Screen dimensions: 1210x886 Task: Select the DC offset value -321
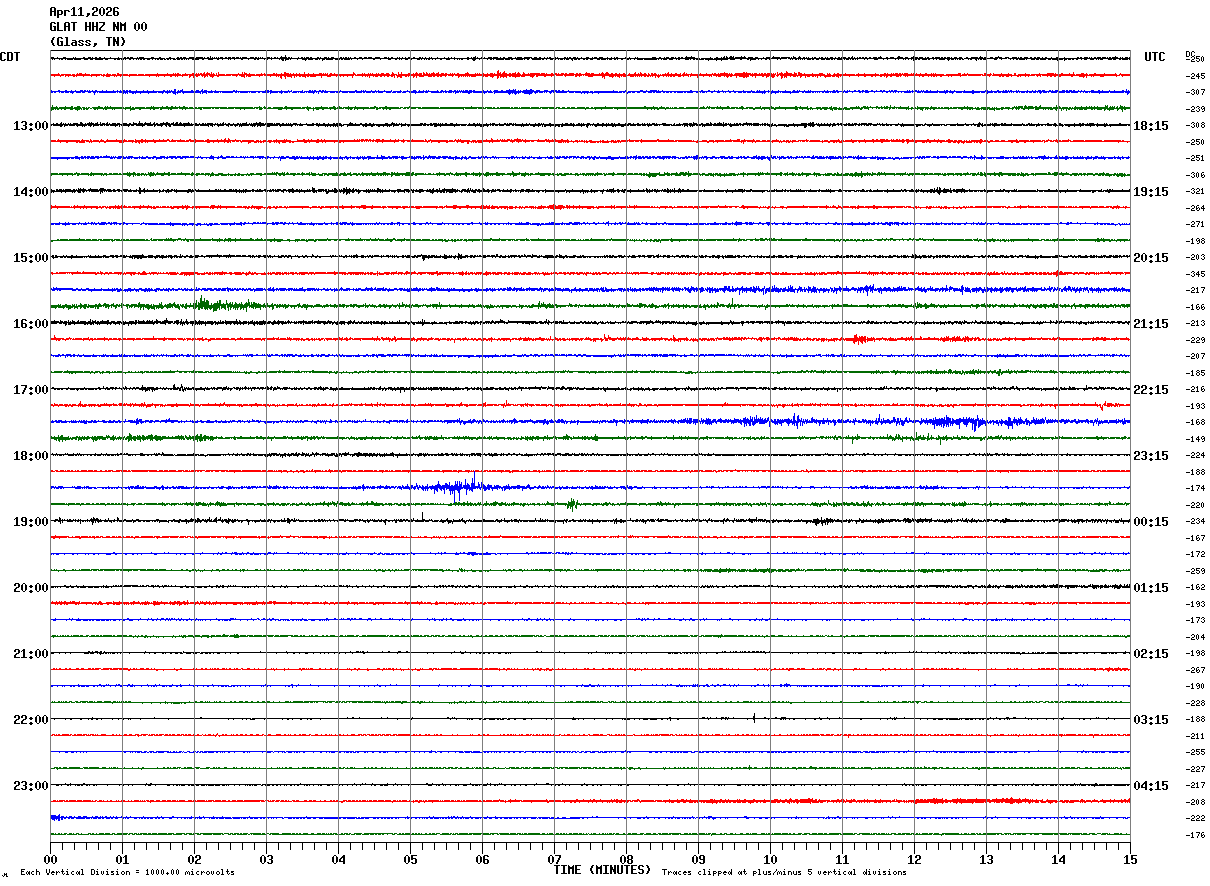(1195, 192)
